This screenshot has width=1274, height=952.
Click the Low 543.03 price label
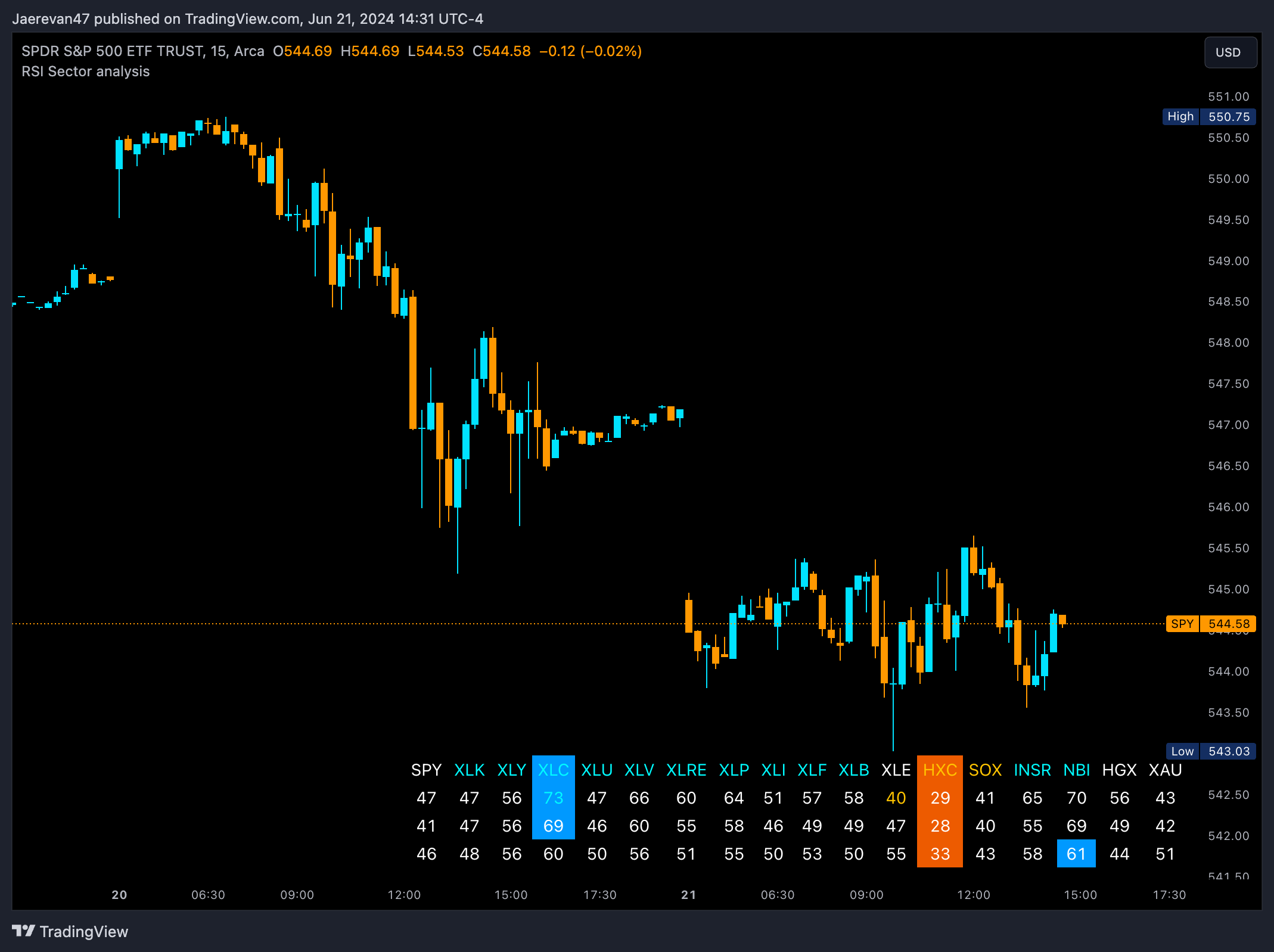[1211, 751]
